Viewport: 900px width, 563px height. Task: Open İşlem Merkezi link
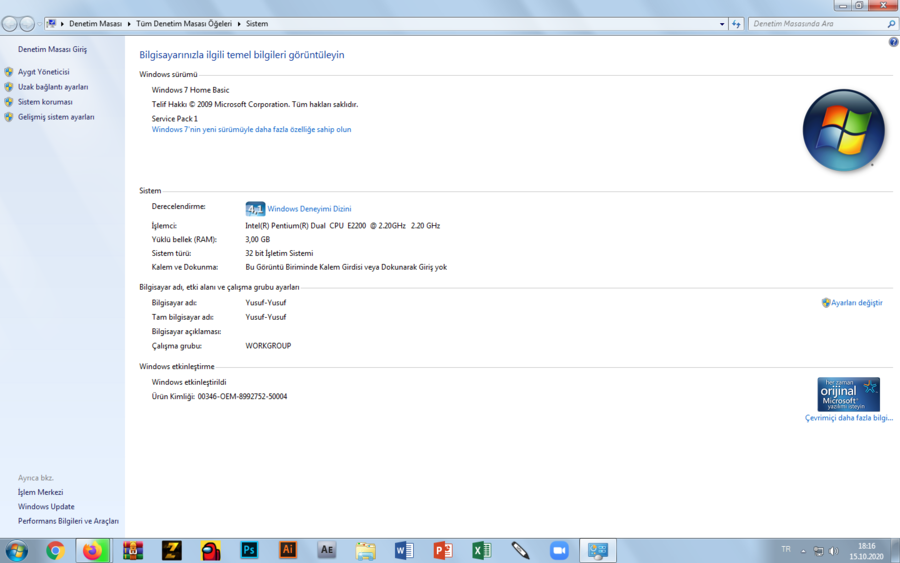40,492
